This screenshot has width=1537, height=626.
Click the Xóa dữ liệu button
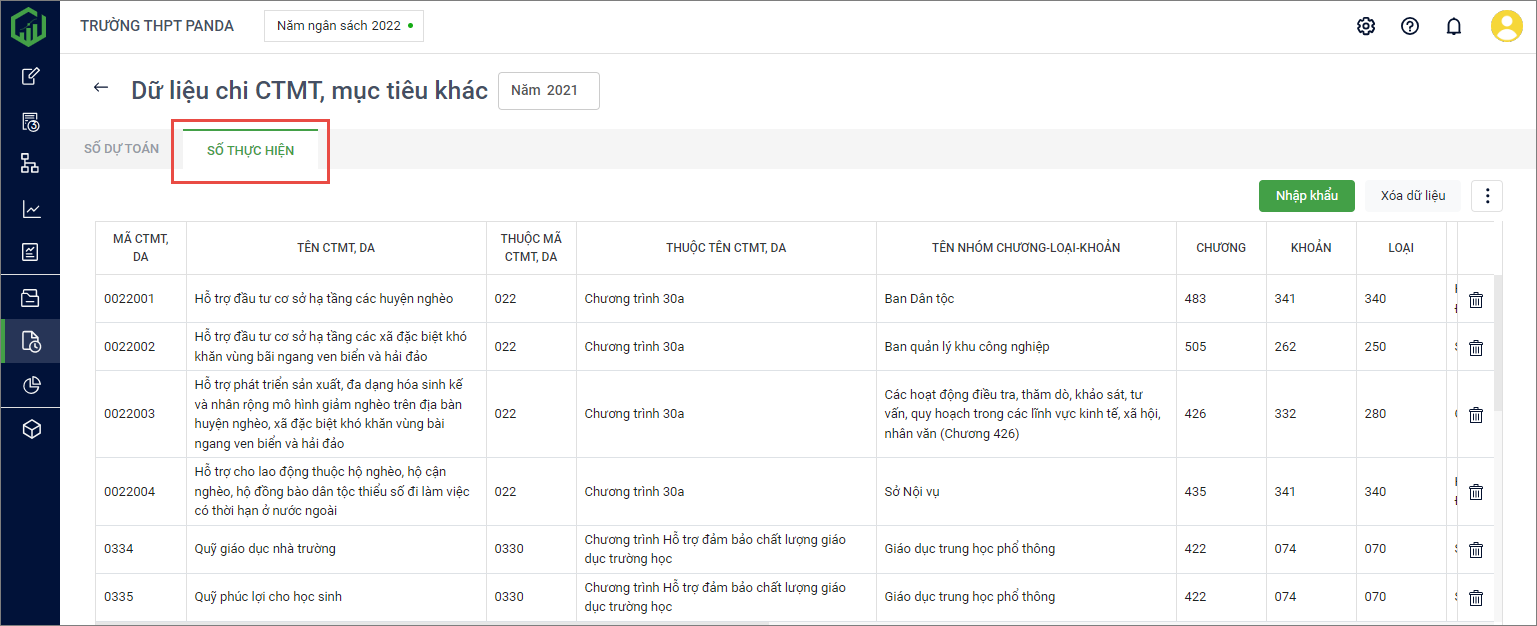click(1412, 196)
